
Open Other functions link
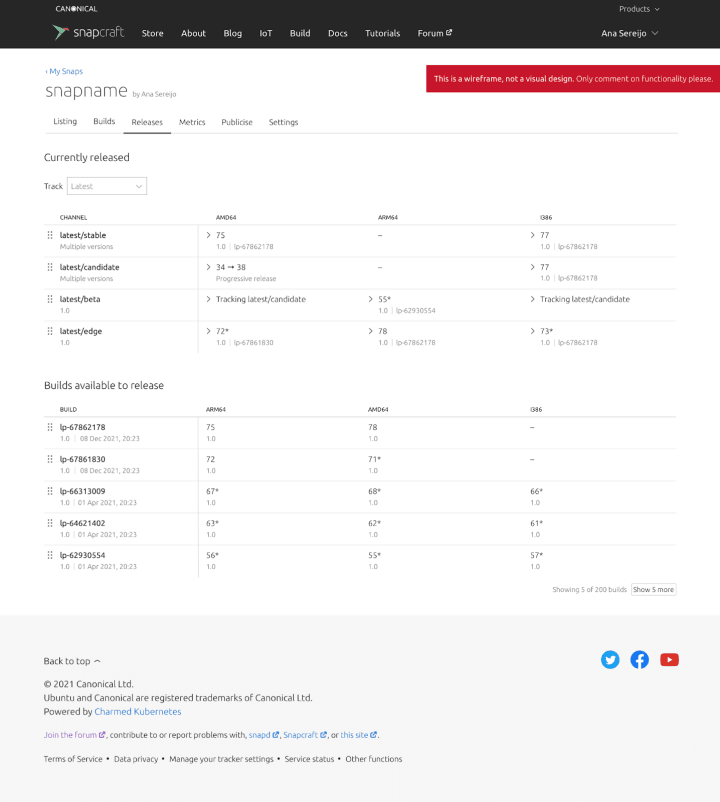point(374,759)
